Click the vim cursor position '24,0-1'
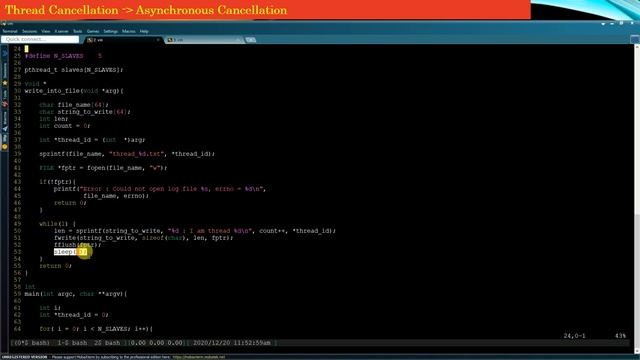The image size is (640, 360). pos(574,336)
